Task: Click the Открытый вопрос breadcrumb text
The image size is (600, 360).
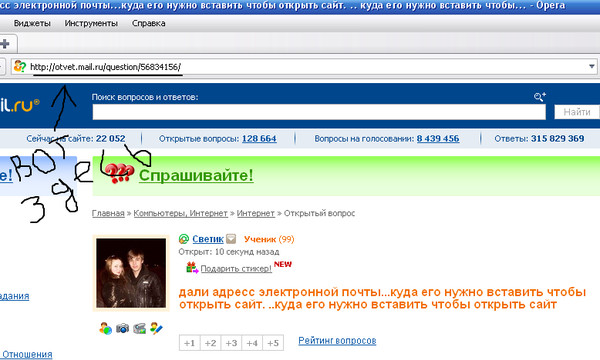Action: pos(319,213)
